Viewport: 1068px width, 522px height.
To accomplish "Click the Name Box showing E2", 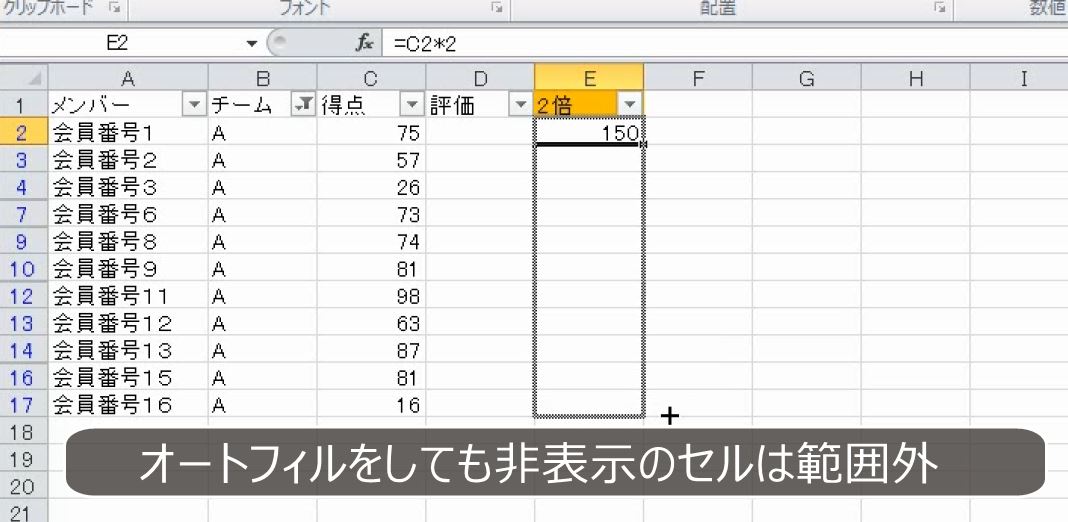I will click(117, 44).
